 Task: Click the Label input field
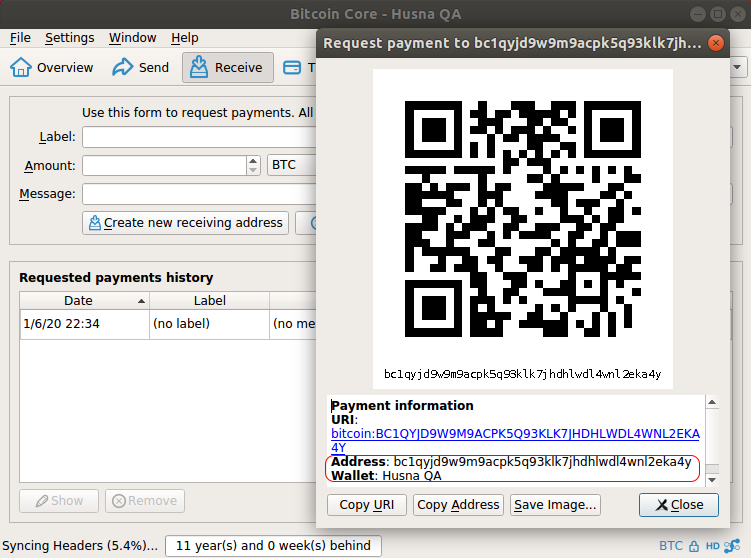(x=199, y=137)
